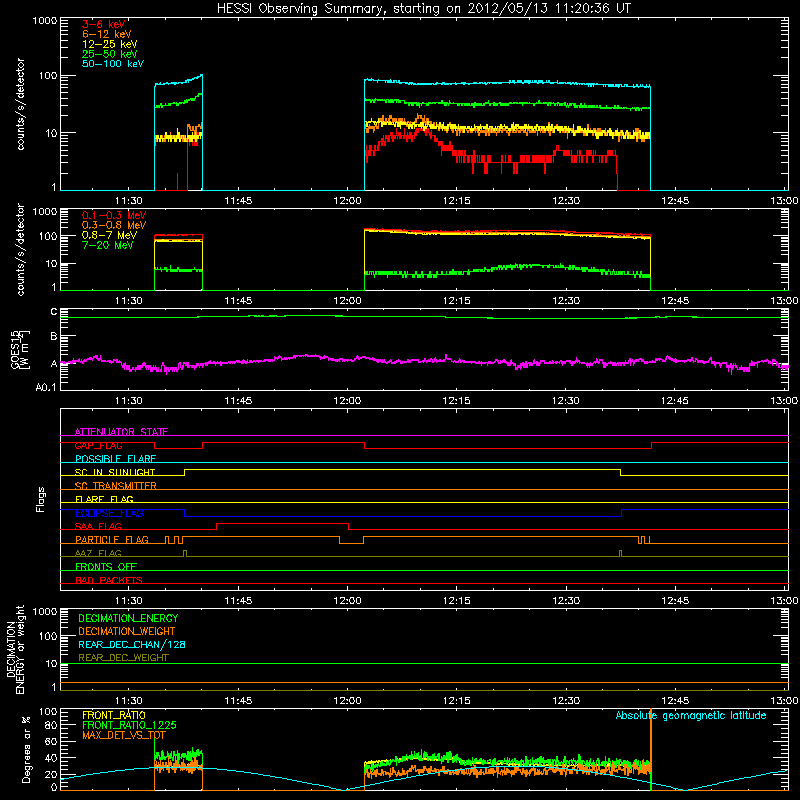Select the FLARE_FLAG label
The height and width of the screenshot is (800, 800).
(x=104, y=499)
